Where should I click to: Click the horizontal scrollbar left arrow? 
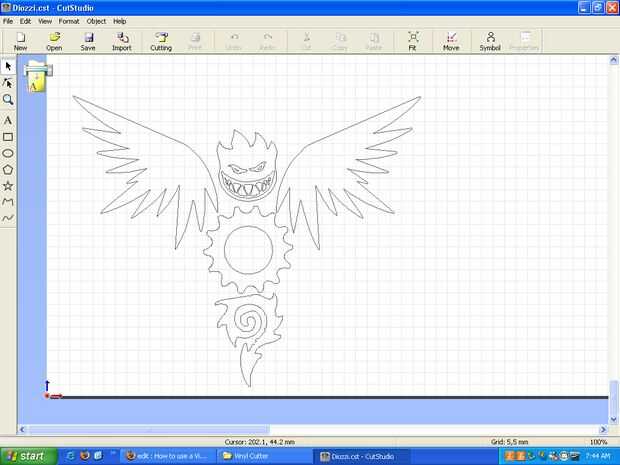tap(22, 429)
